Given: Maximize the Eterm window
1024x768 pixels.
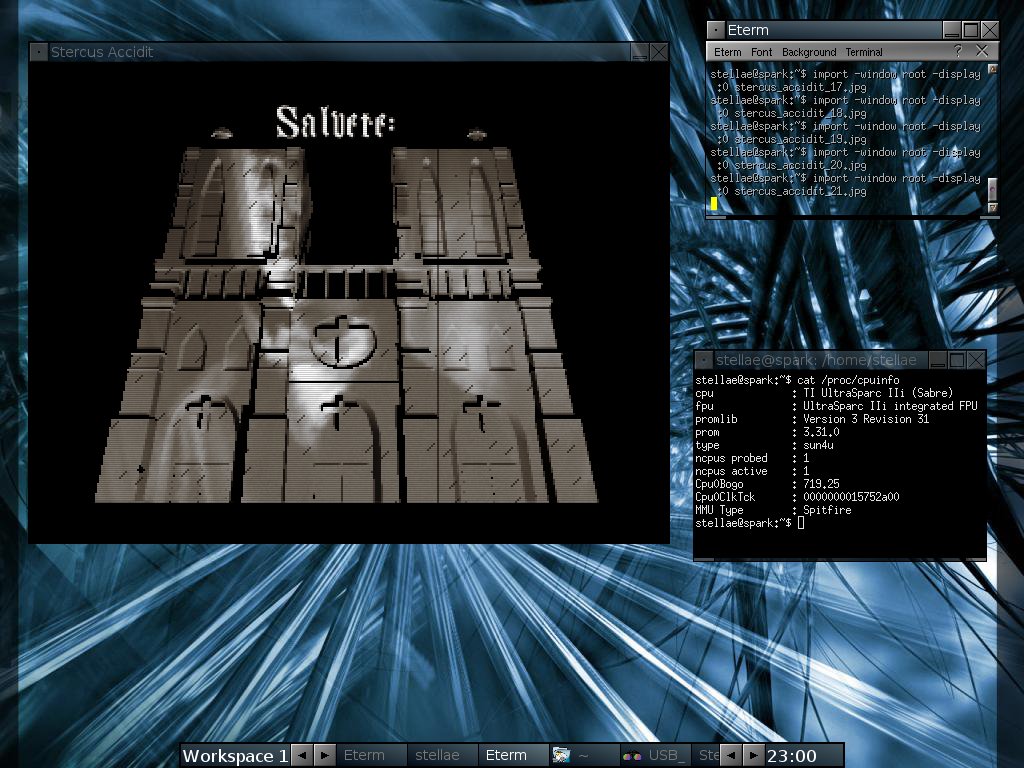Looking at the screenshot, I should pyautogui.click(x=970, y=30).
